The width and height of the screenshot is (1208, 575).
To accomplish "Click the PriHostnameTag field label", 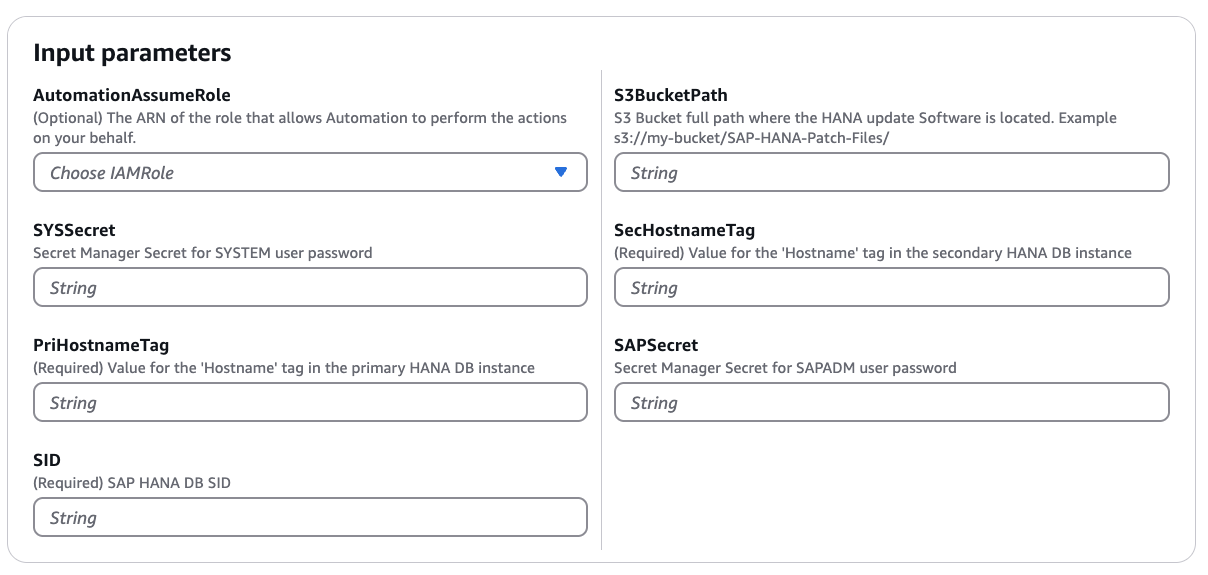I will click(x=101, y=345).
